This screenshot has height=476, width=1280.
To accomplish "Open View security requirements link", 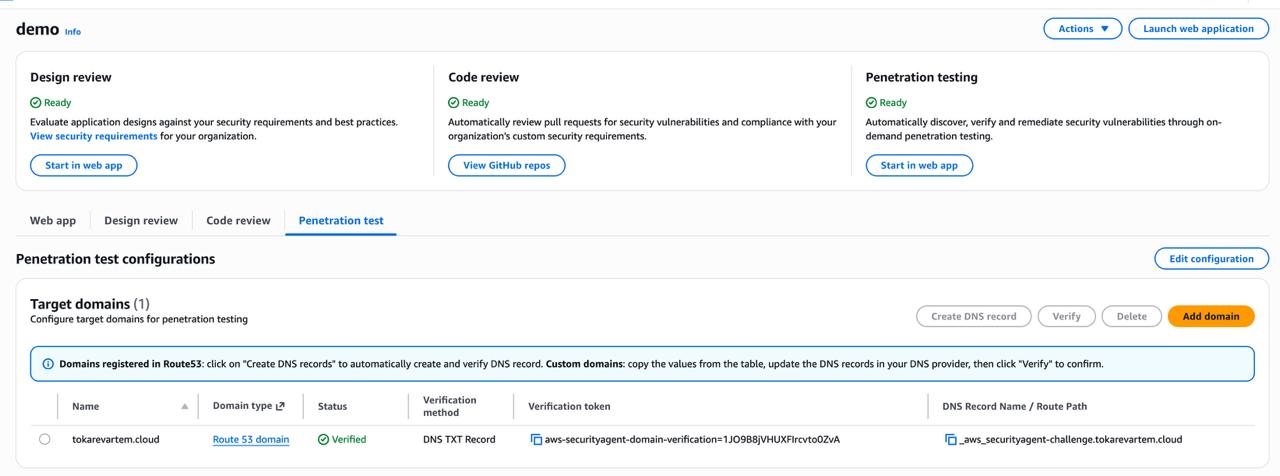I will (93, 136).
